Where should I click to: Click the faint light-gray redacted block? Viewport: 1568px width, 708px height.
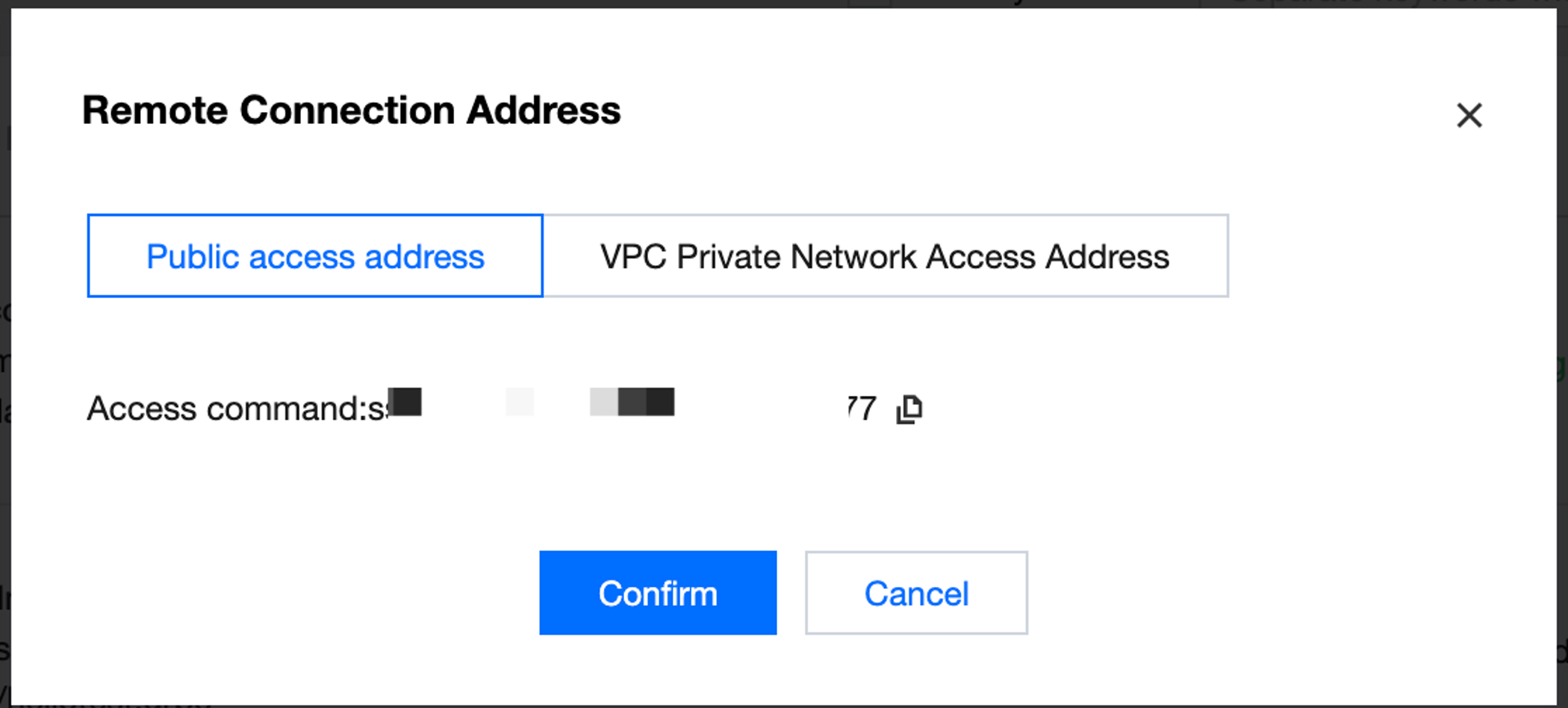(520, 402)
